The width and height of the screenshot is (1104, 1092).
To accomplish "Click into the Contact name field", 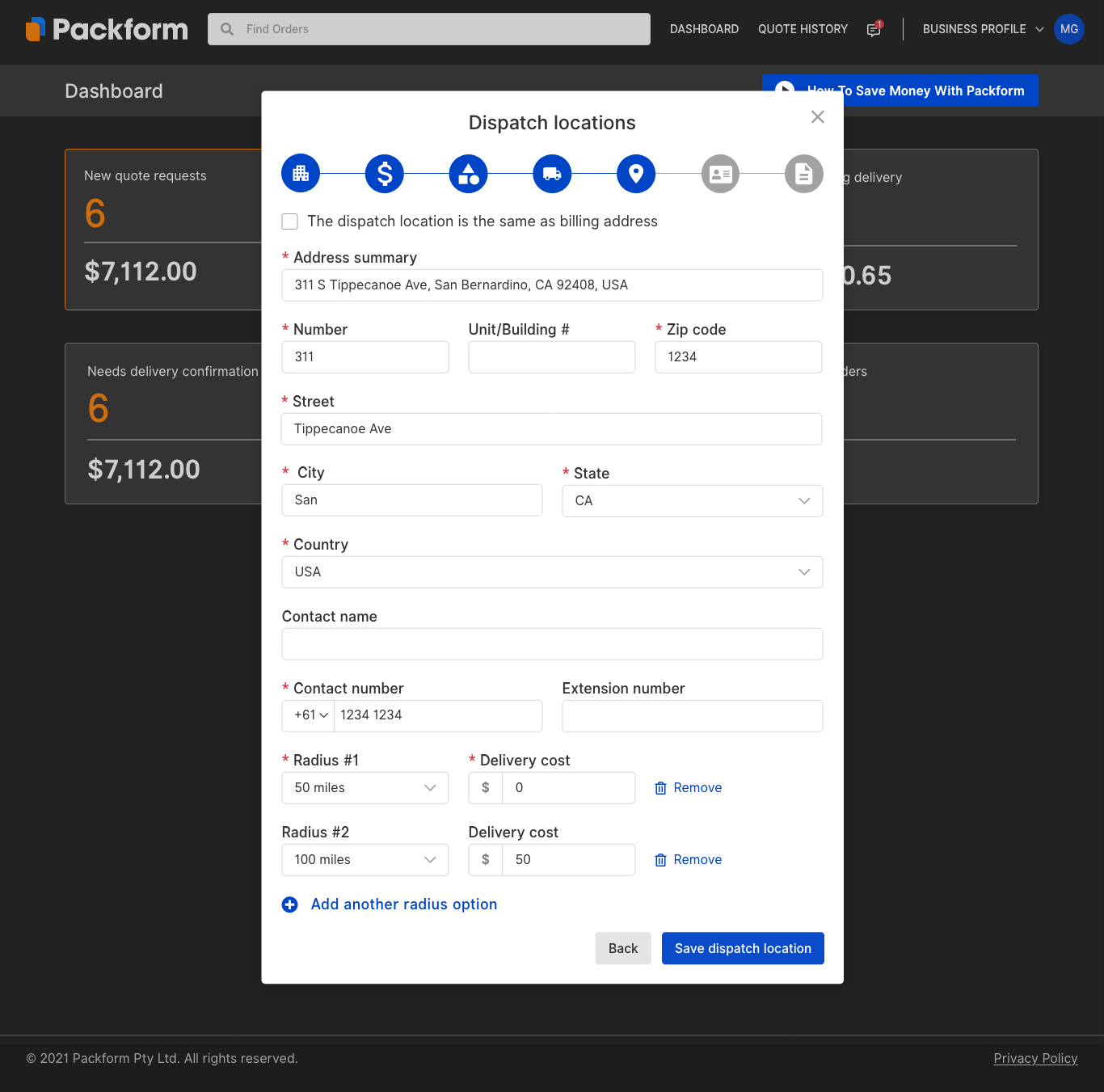I will pos(552,644).
